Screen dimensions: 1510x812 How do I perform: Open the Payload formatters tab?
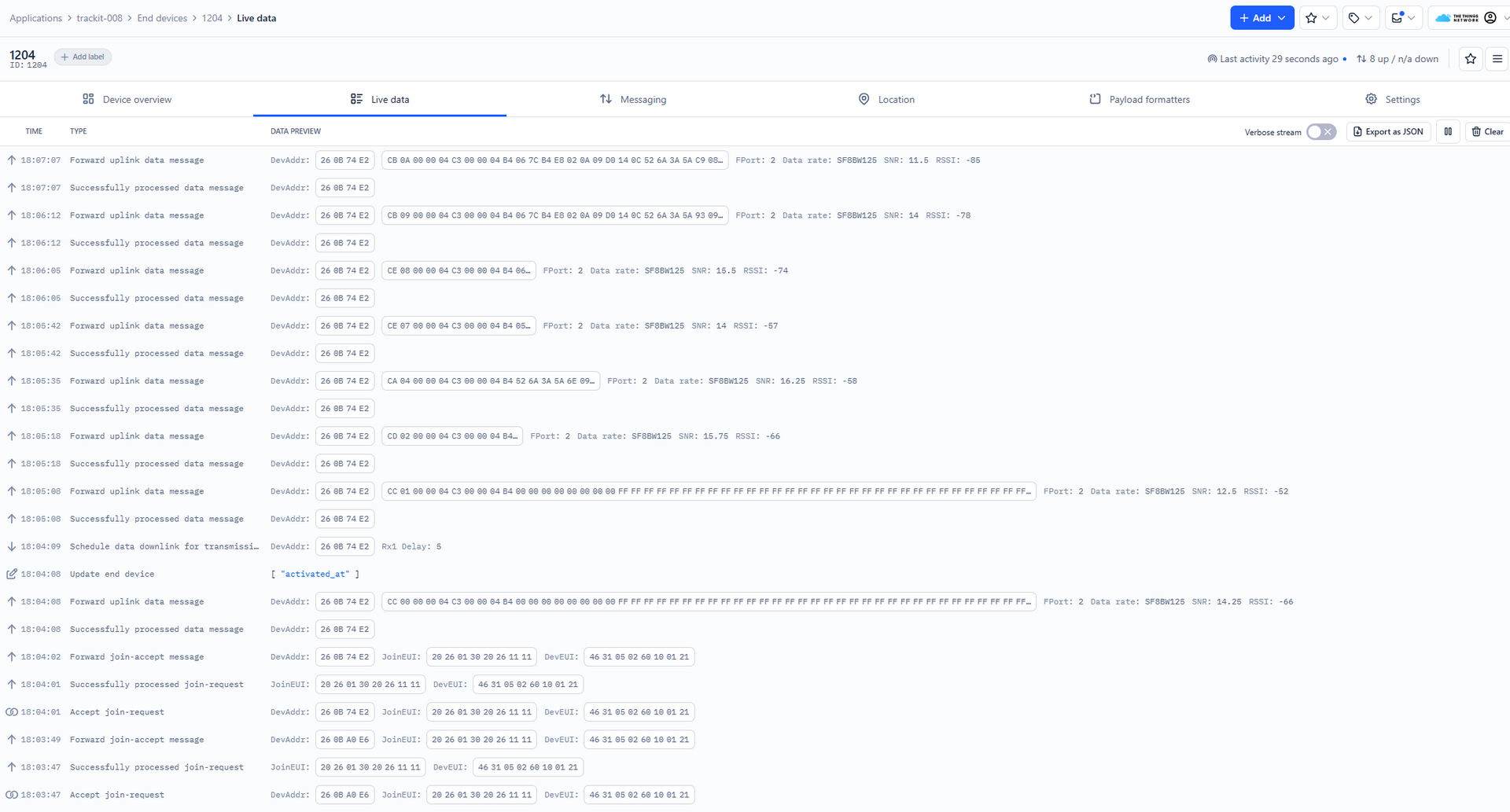click(1140, 99)
